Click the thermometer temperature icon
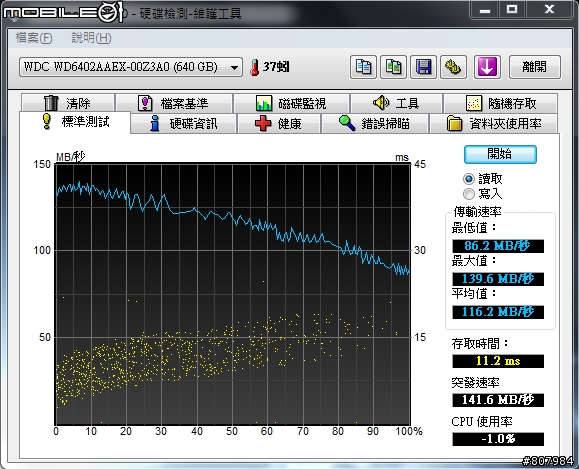This screenshot has width=579, height=469. pyautogui.click(x=254, y=68)
